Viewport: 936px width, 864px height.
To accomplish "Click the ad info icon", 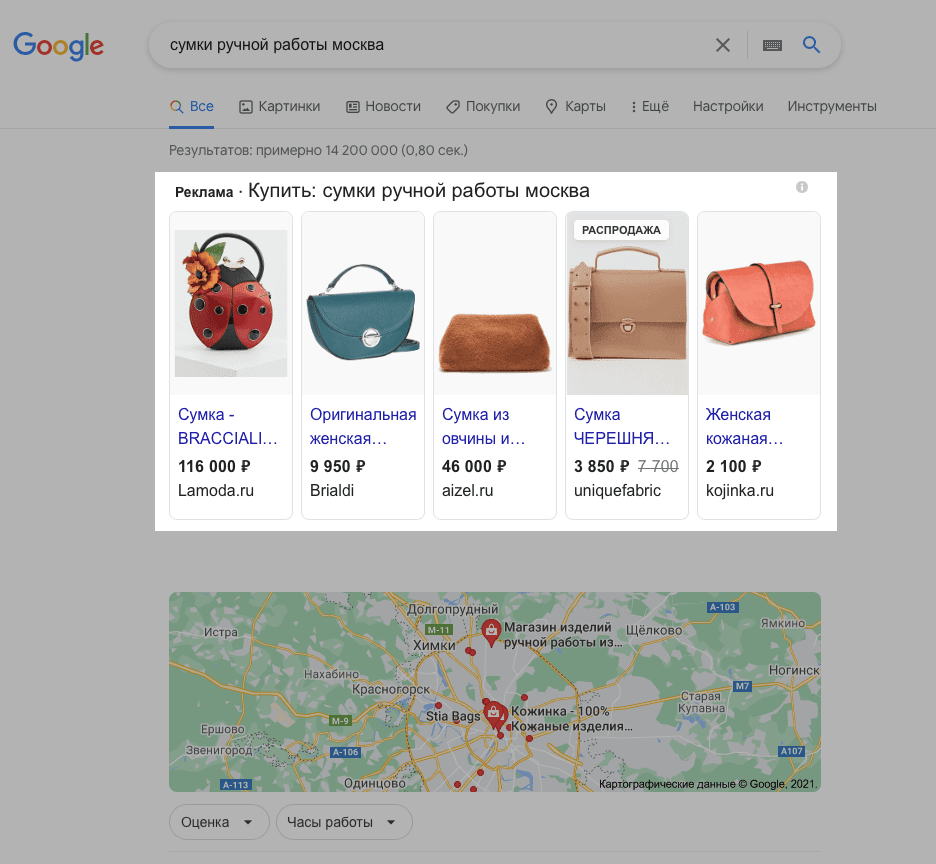I will pyautogui.click(x=802, y=187).
